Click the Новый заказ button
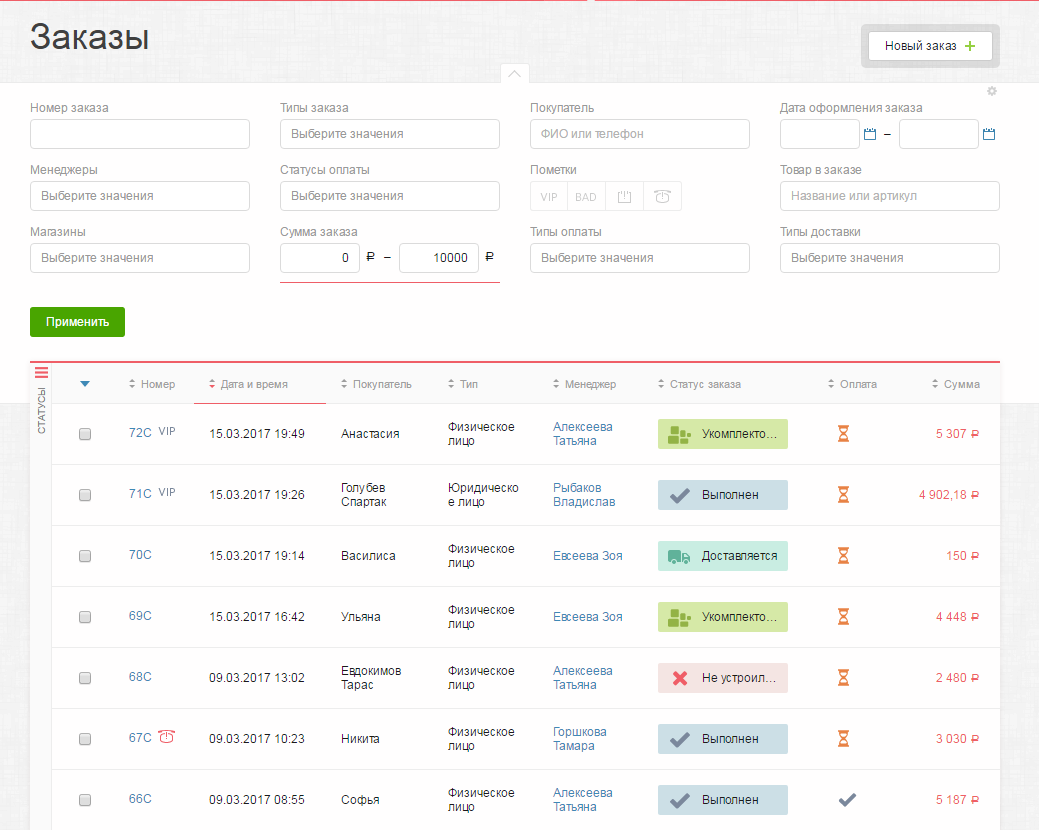 coord(929,46)
